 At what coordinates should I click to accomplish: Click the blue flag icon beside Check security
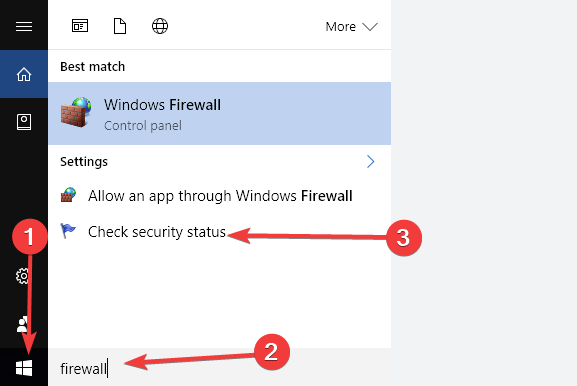pyautogui.click(x=68, y=231)
